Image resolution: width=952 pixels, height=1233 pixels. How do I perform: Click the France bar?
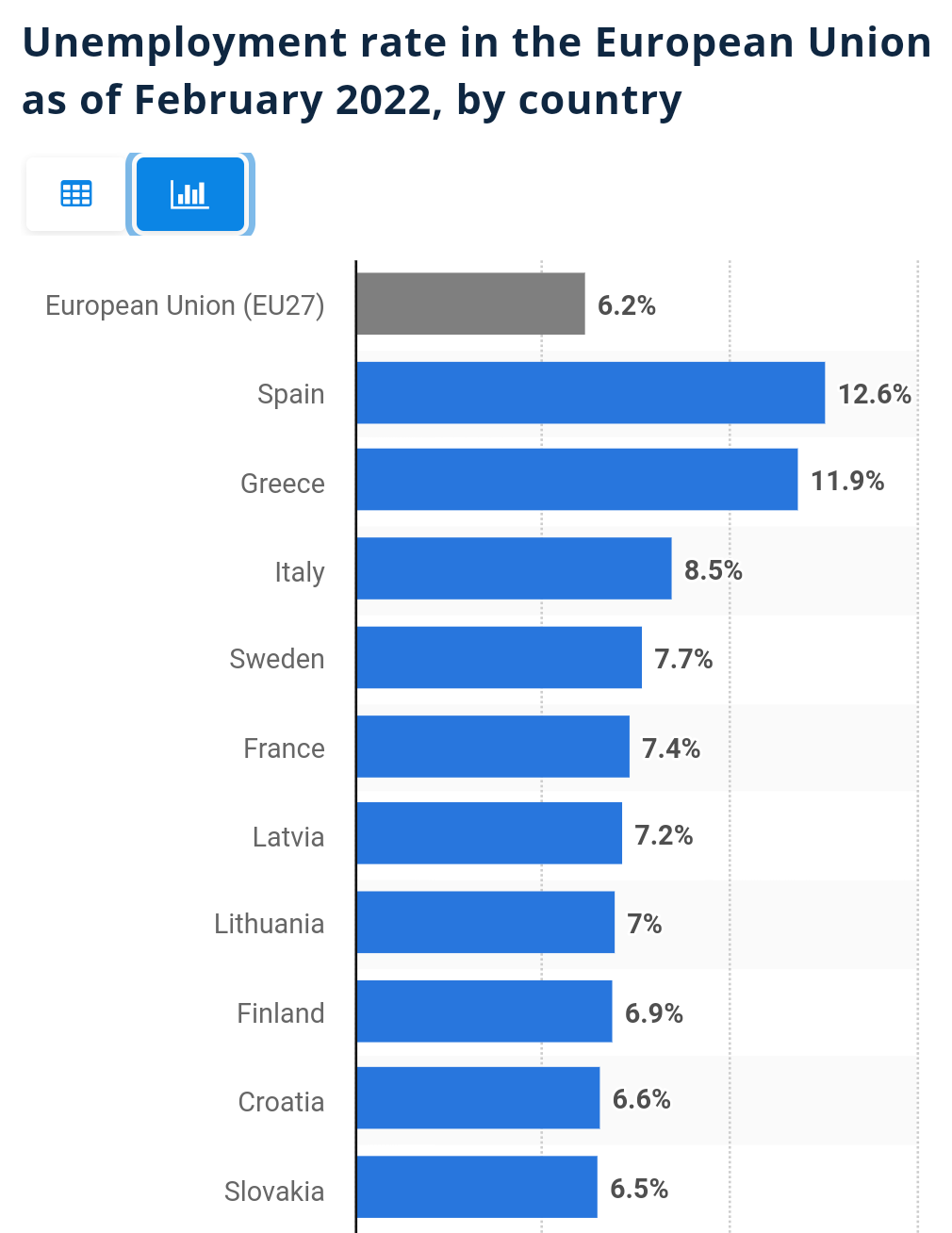click(492, 747)
